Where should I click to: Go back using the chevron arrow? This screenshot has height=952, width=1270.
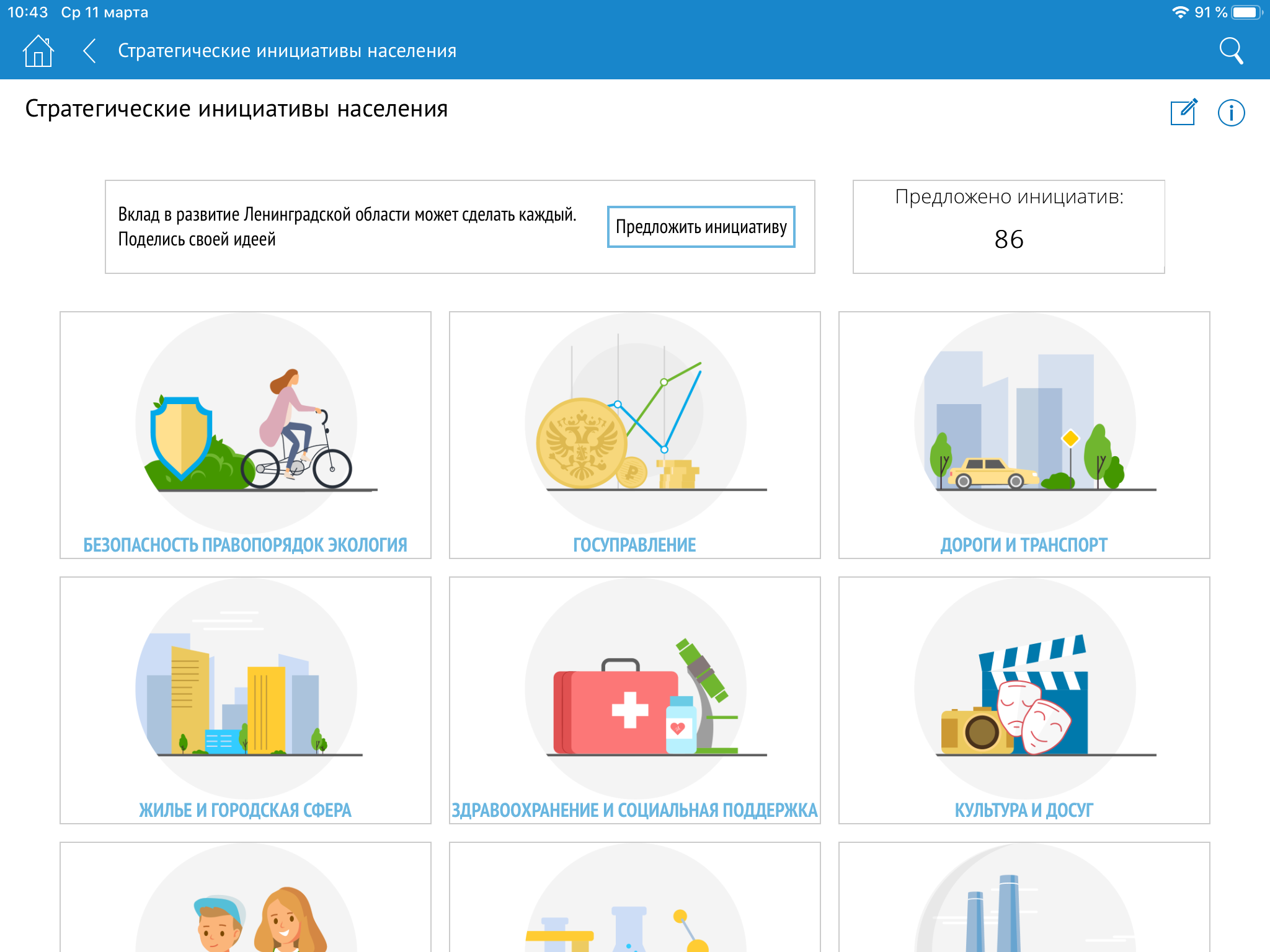90,51
